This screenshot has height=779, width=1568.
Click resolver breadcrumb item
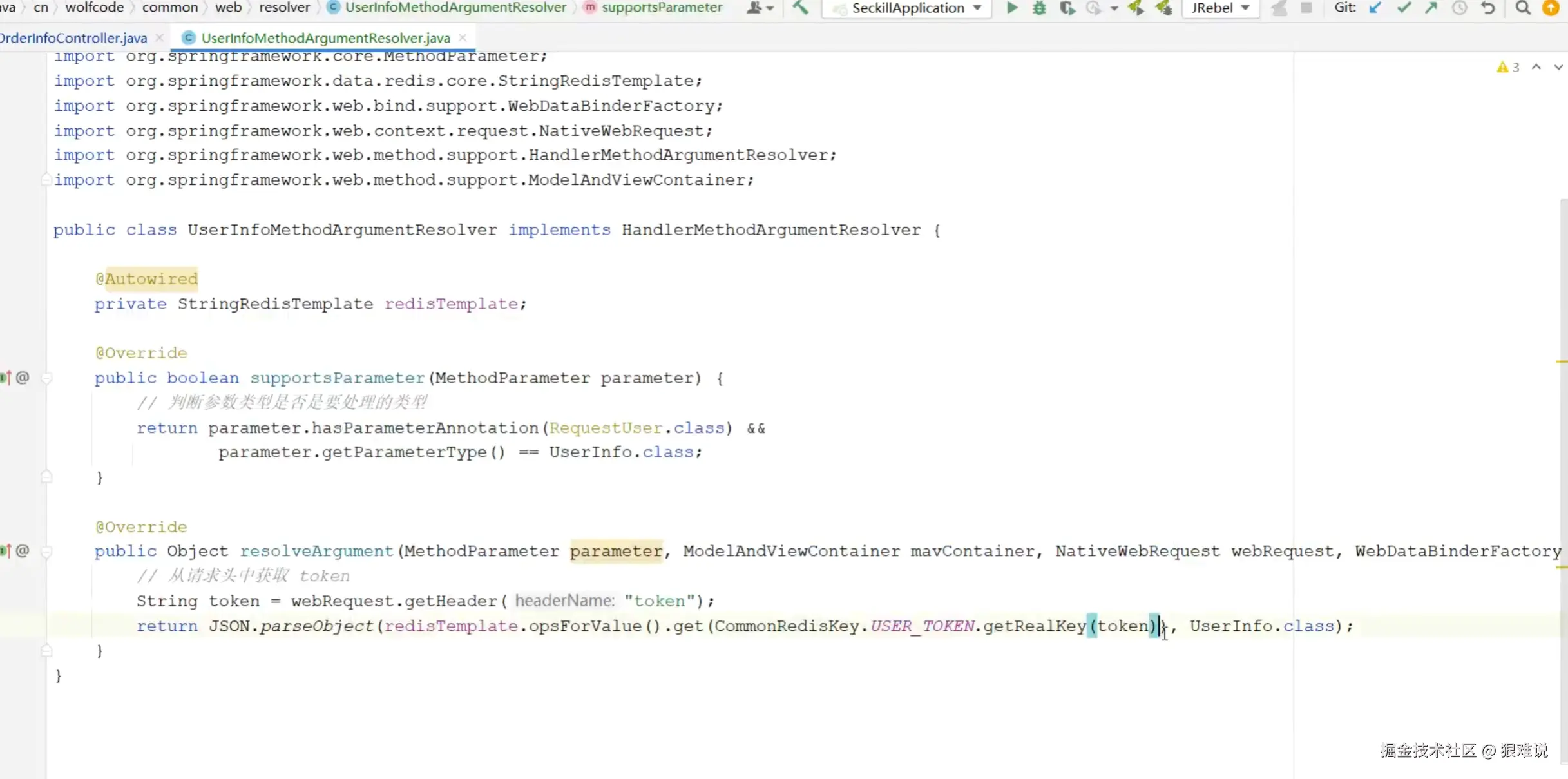[x=284, y=8]
